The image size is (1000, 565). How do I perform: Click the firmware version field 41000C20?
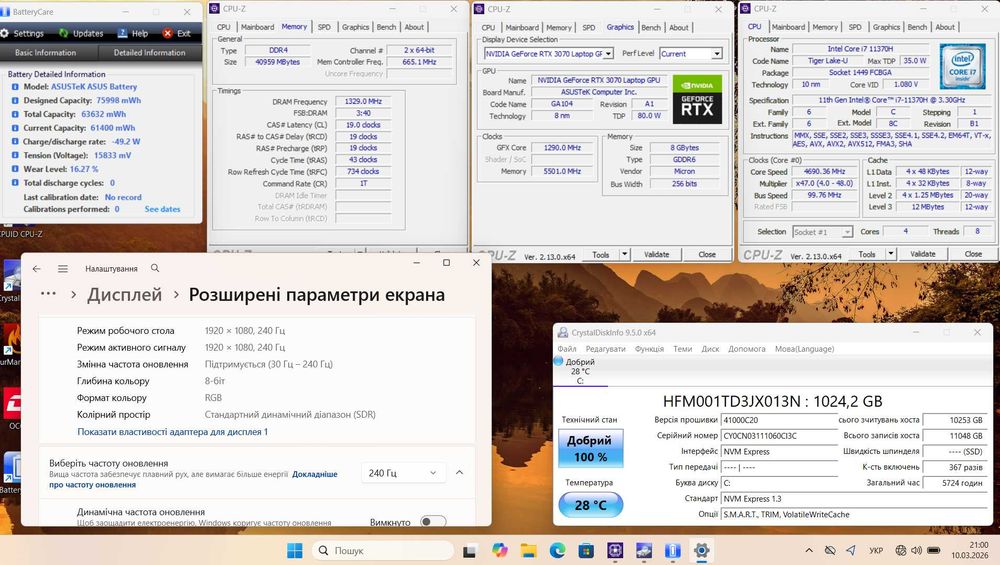(x=779, y=420)
